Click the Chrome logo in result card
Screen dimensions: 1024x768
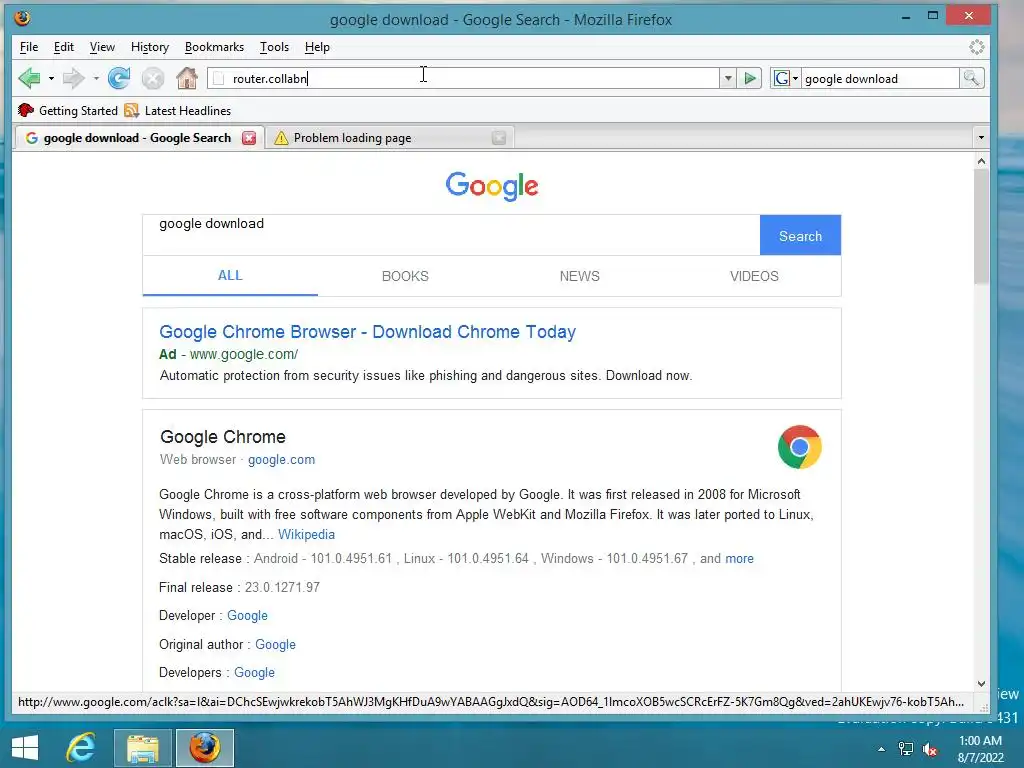pos(799,447)
